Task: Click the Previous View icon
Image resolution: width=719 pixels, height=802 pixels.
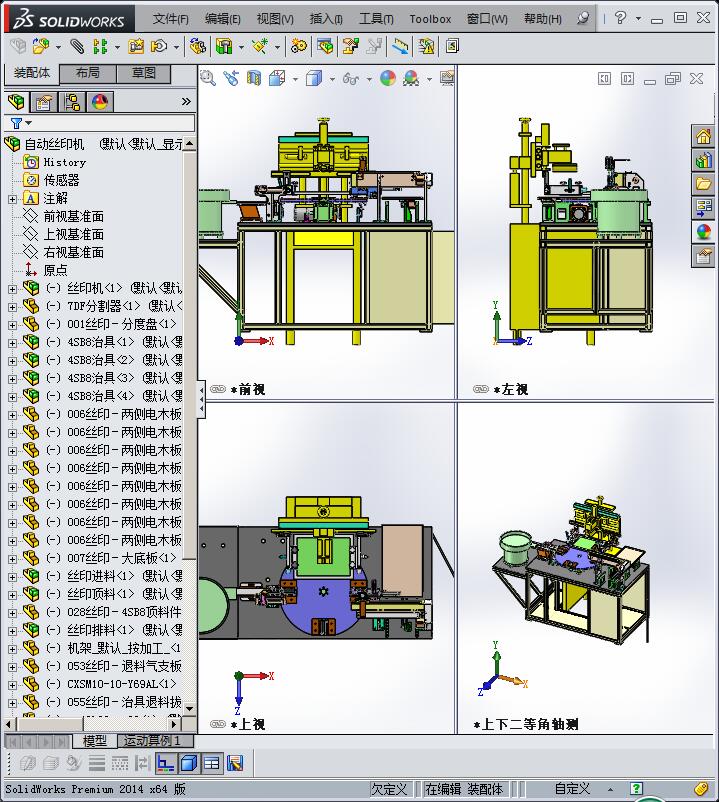Action: pos(231,78)
